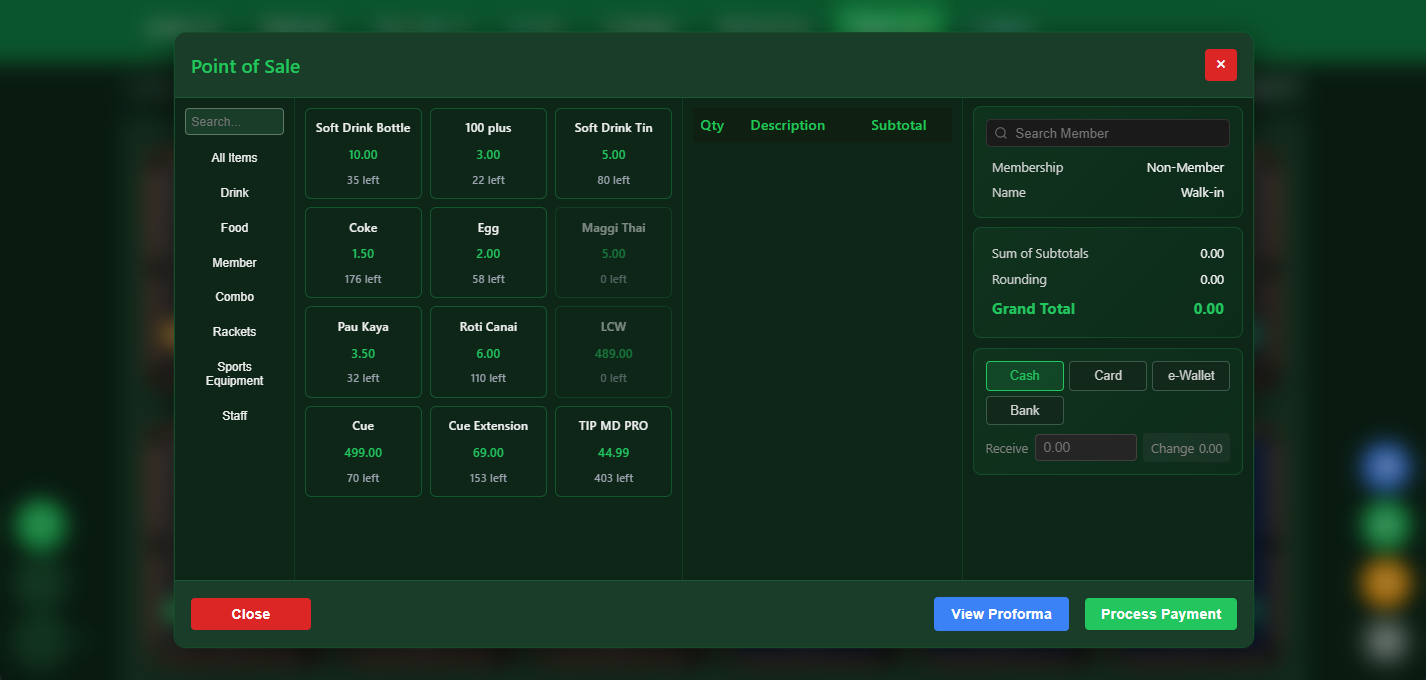Click the item Search box in sidebar
Image resolution: width=1426 pixels, height=680 pixels.
[234, 122]
